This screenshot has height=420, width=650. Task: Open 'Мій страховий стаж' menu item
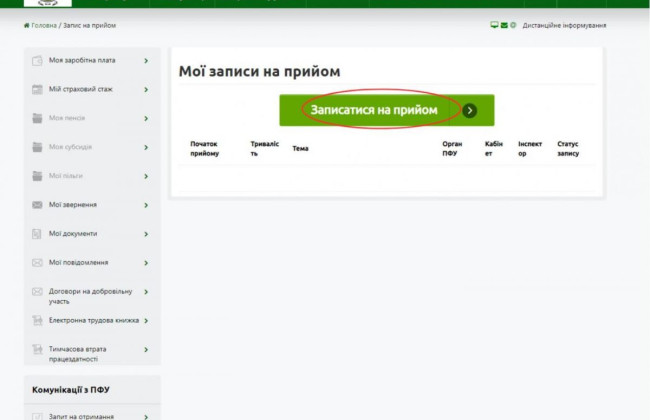click(81, 89)
